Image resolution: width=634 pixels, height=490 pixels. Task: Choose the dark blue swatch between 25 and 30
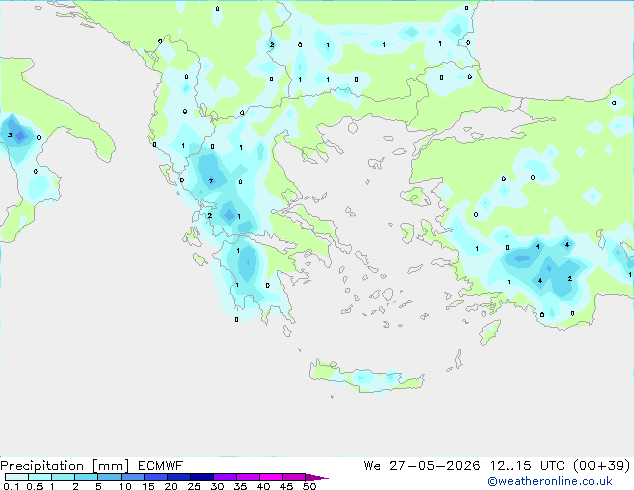tap(201, 477)
